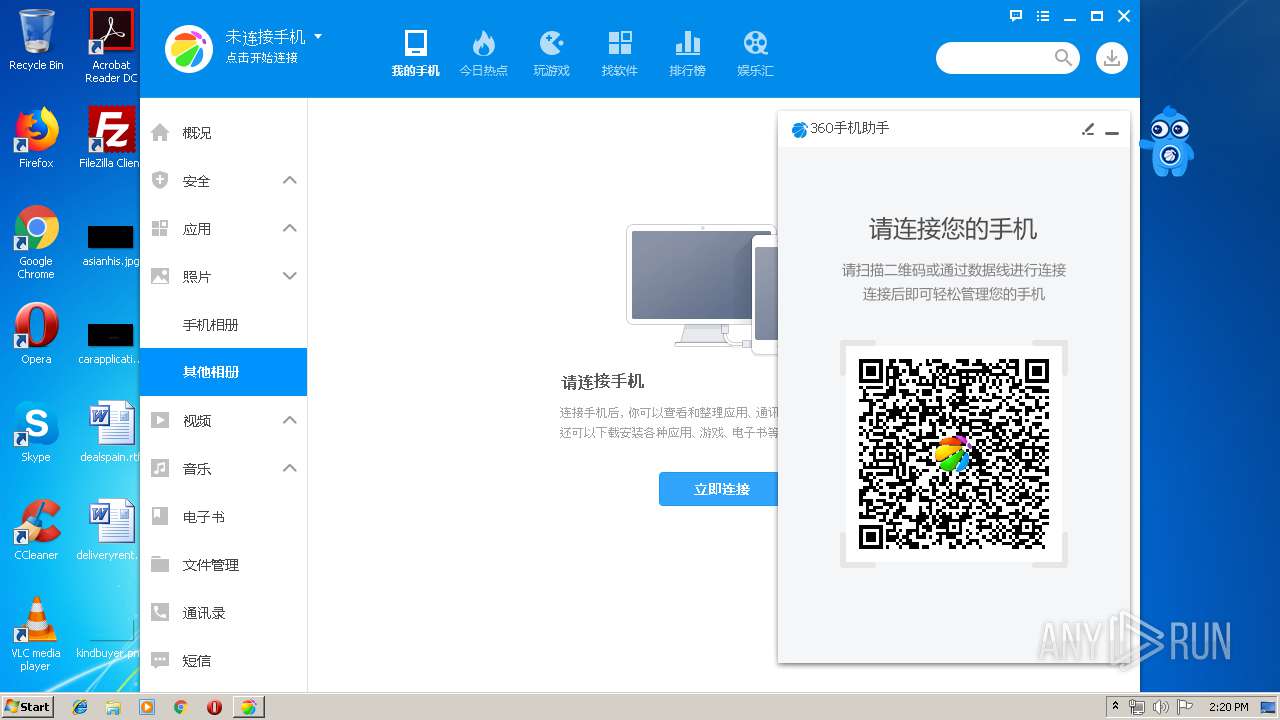Click the music note icon beside 音乐
This screenshot has width=1280, height=720.
(160, 468)
